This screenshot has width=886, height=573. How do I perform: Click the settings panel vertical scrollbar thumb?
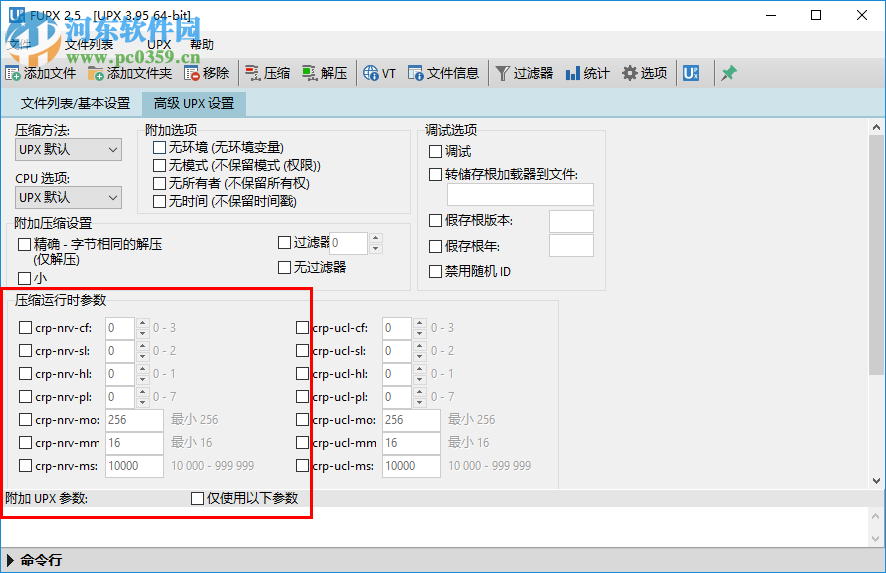tap(876, 255)
